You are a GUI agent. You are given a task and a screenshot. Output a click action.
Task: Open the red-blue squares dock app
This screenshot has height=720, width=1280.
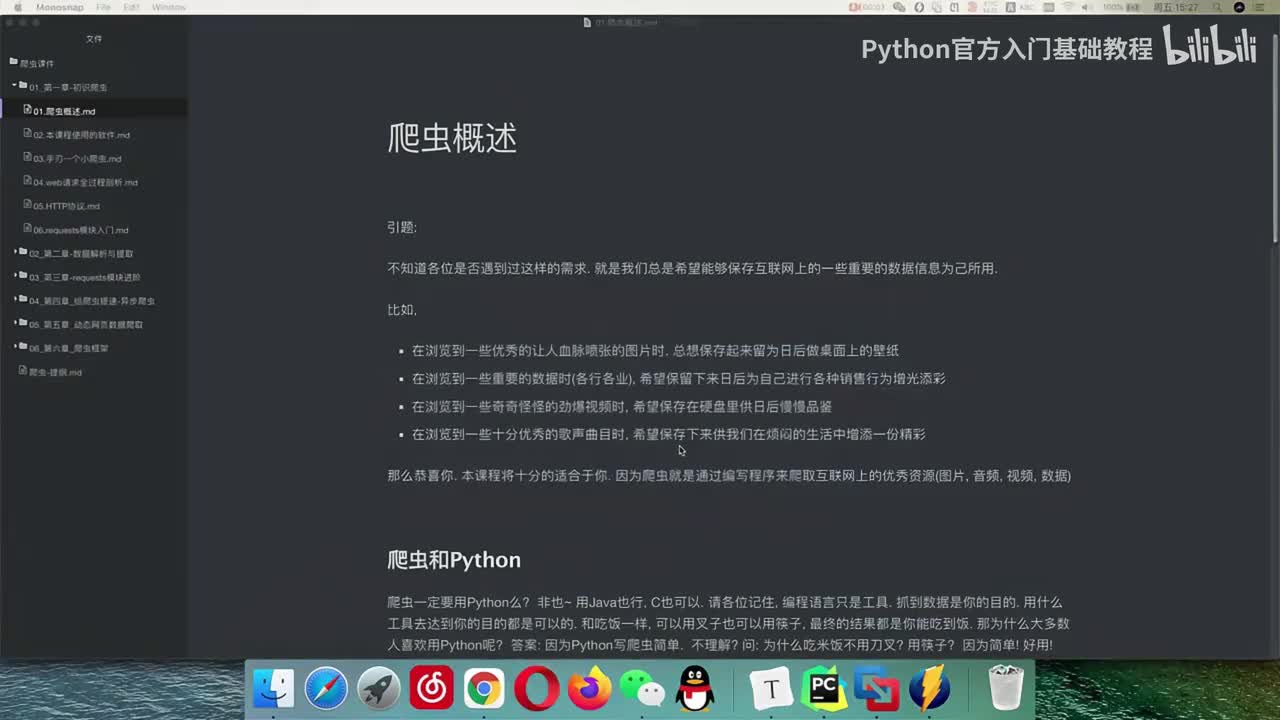[876, 689]
